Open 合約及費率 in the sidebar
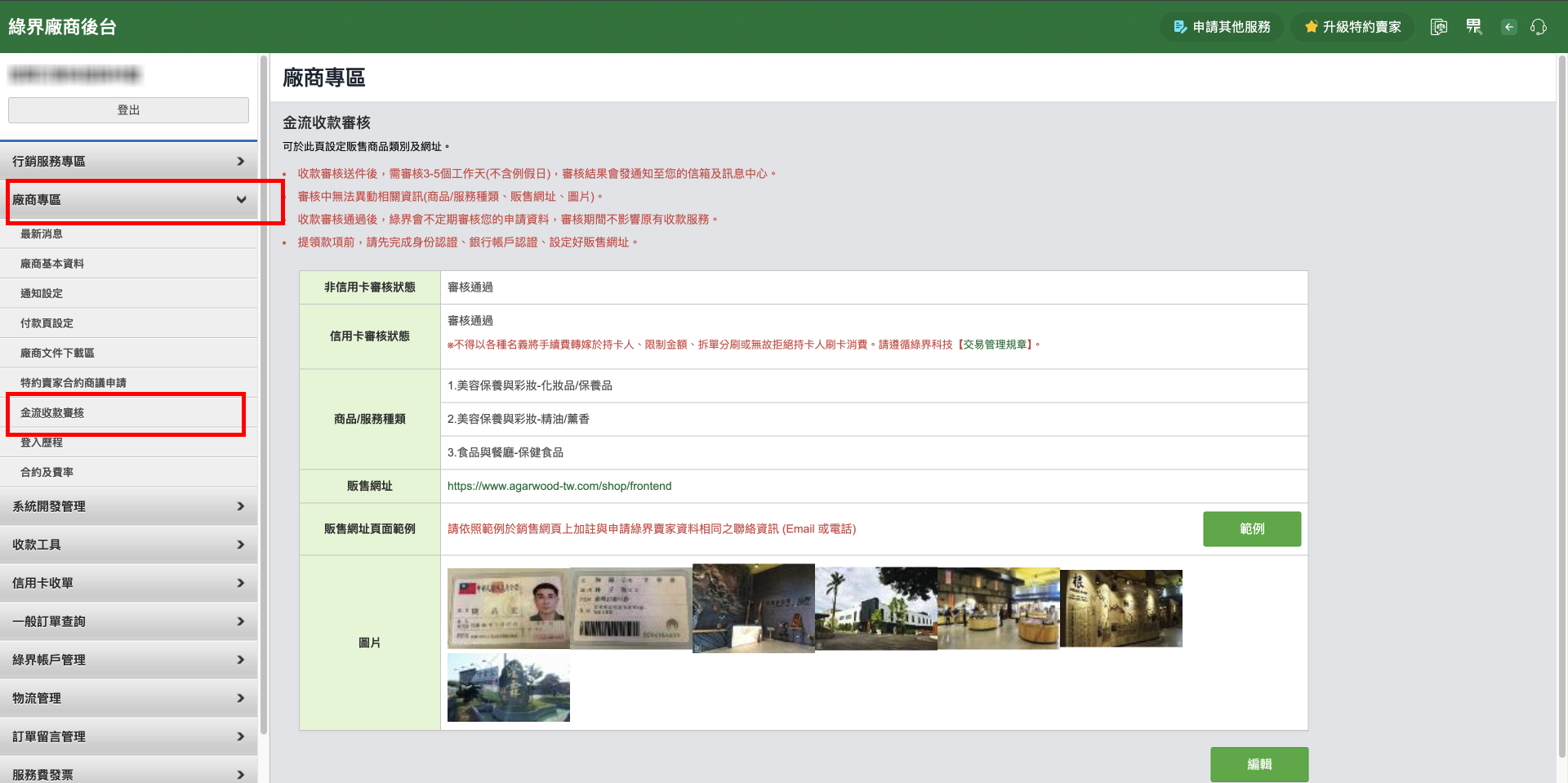The image size is (1568, 783). tap(47, 473)
